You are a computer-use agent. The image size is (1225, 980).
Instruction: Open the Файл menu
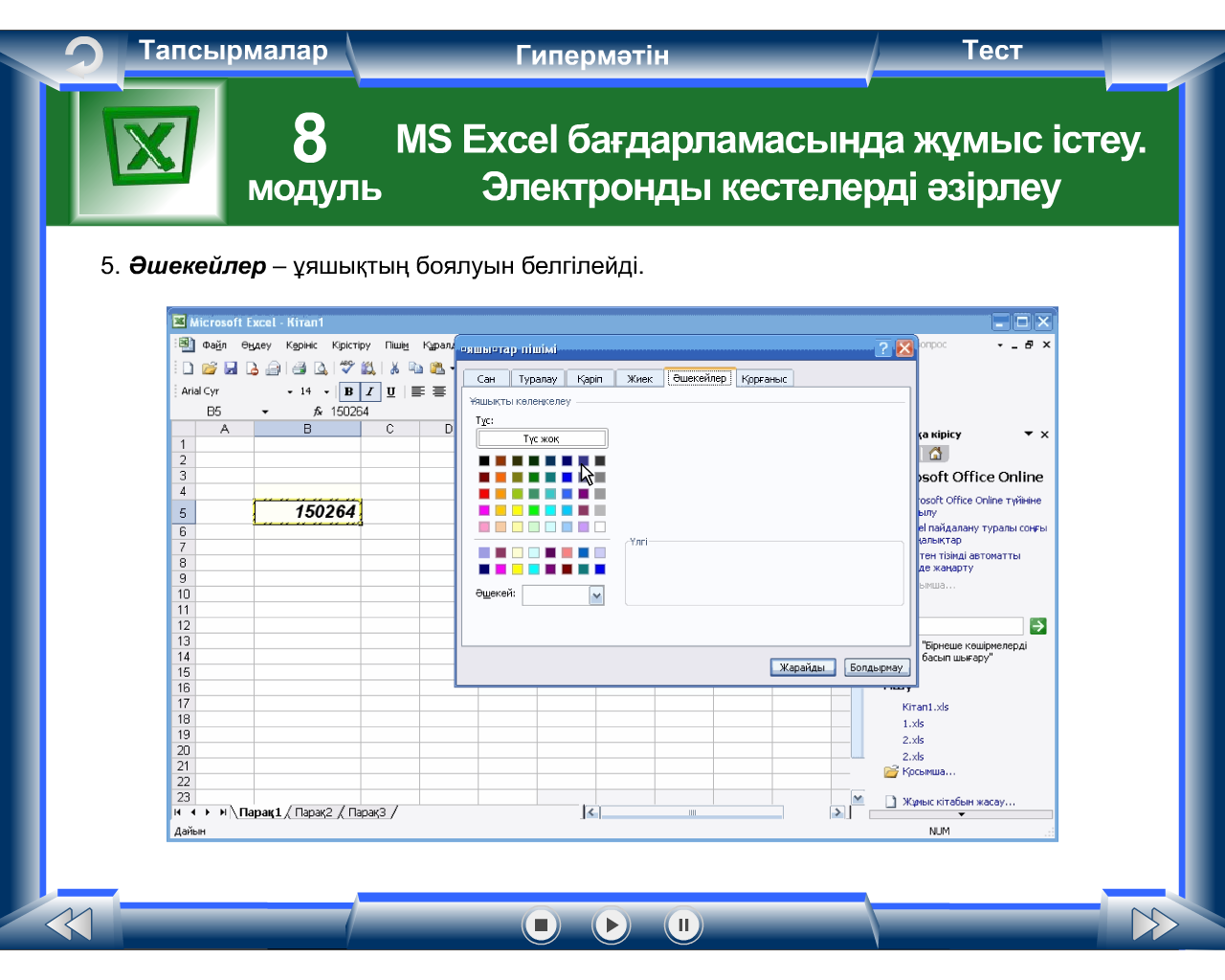tap(214, 345)
